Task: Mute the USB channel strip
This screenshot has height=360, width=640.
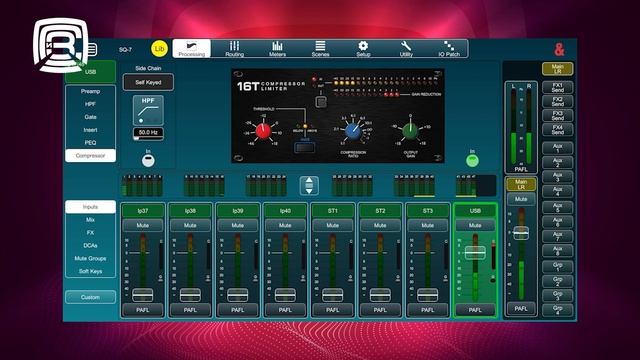Action: (475, 225)
